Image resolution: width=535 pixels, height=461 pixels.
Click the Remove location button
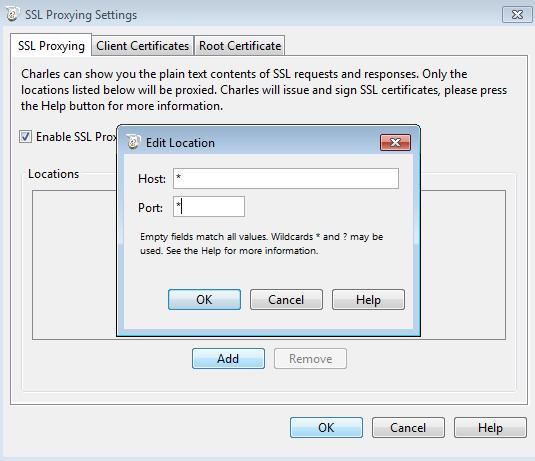coord(310,359)
